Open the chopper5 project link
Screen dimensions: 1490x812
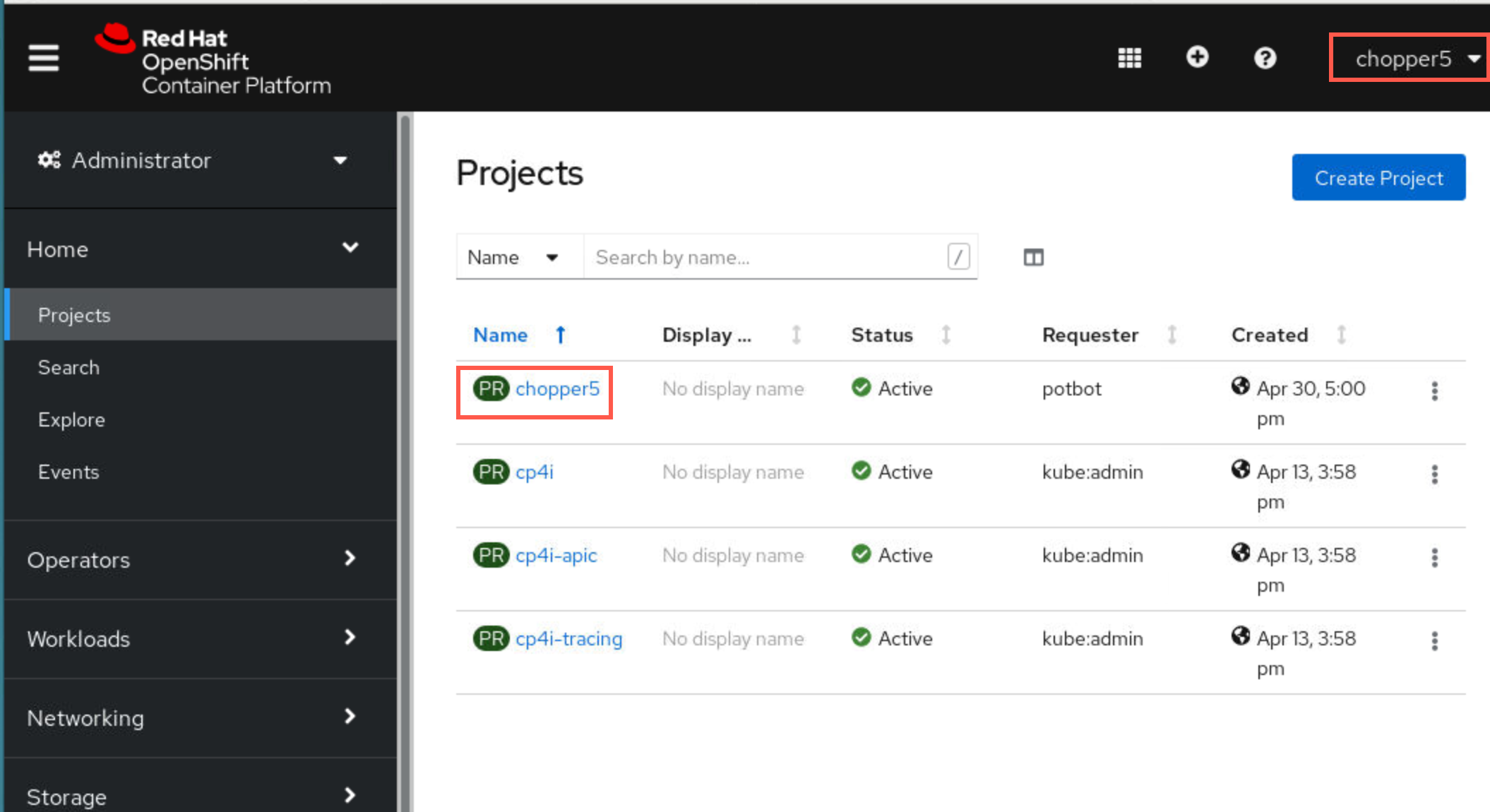[557, 388]
